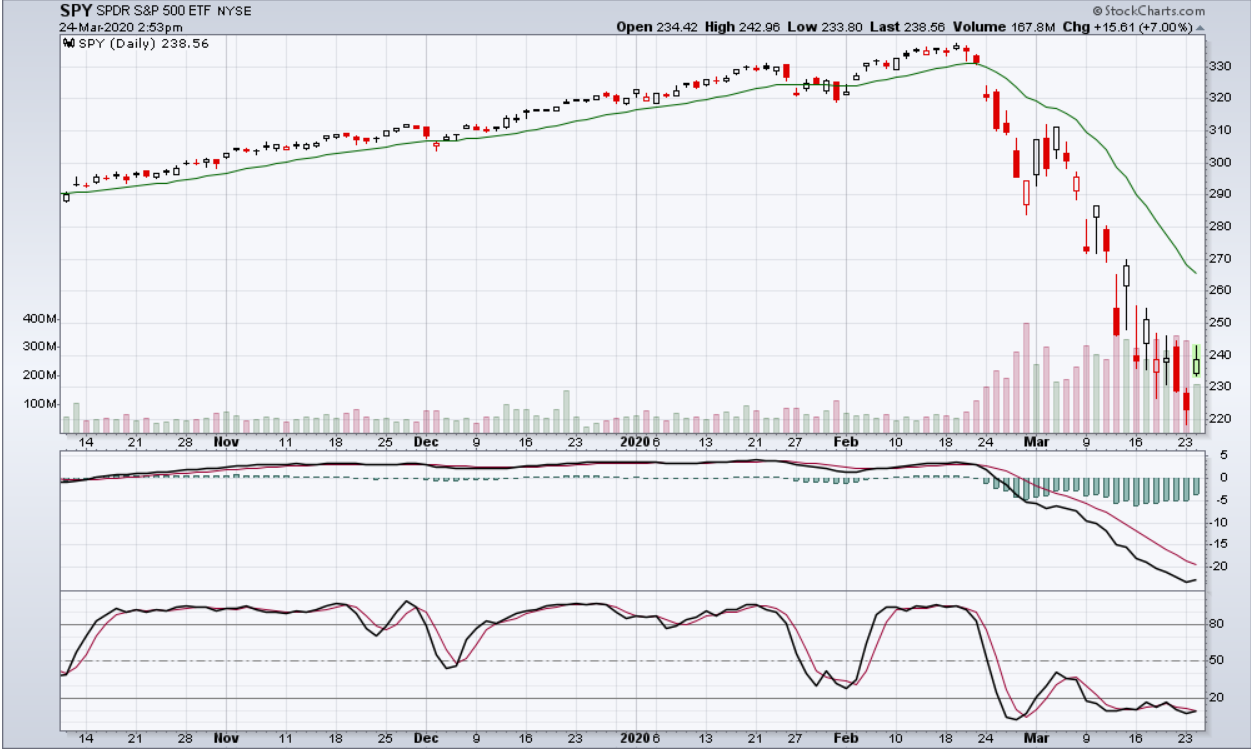Select the 'SPDR S&P 500 ETF' title text
The height and width of the screenshot is (749, 1251).
point(155,10)
